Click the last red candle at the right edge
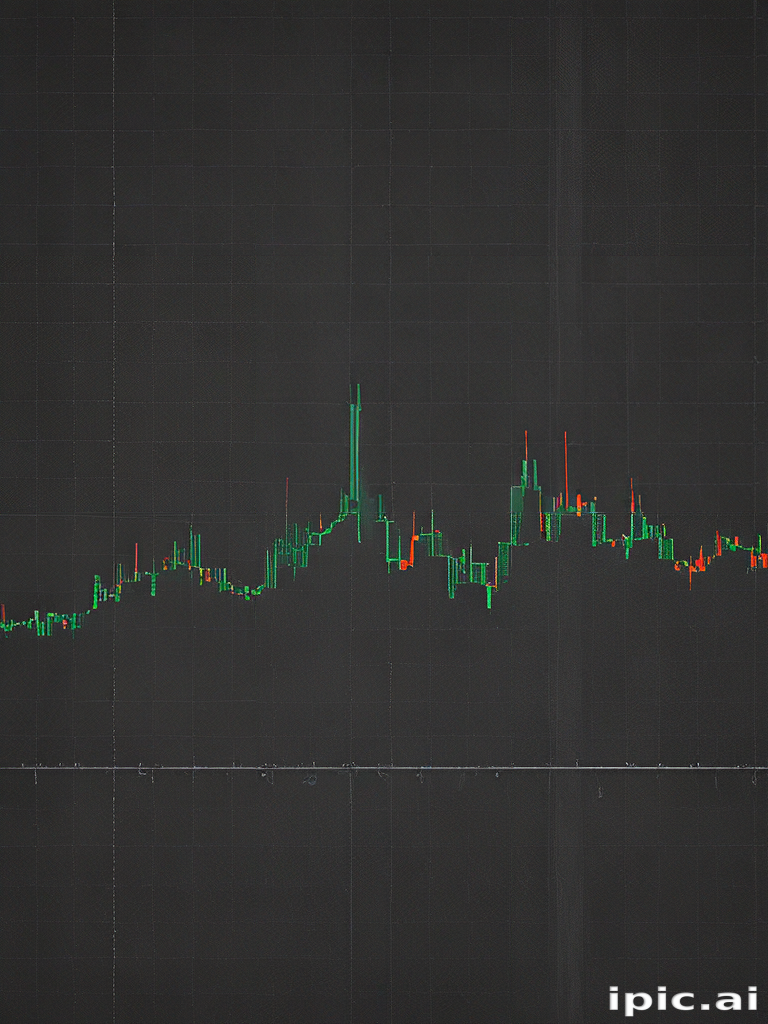The width and height of the screenshot is (768, 1024). click(x=752, y=560)
